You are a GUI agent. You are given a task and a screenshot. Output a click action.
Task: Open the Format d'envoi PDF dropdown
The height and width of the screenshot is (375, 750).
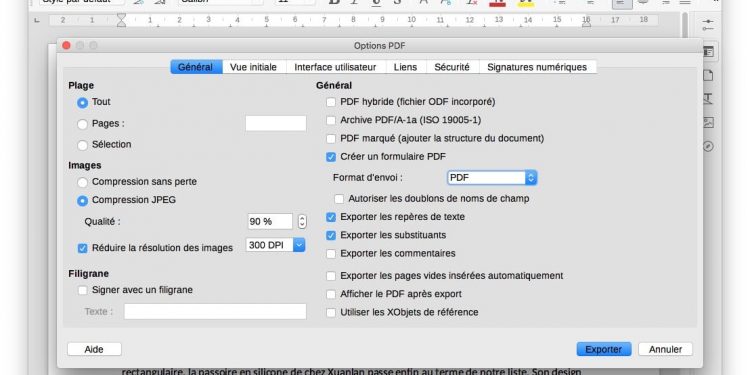(492, 178)
